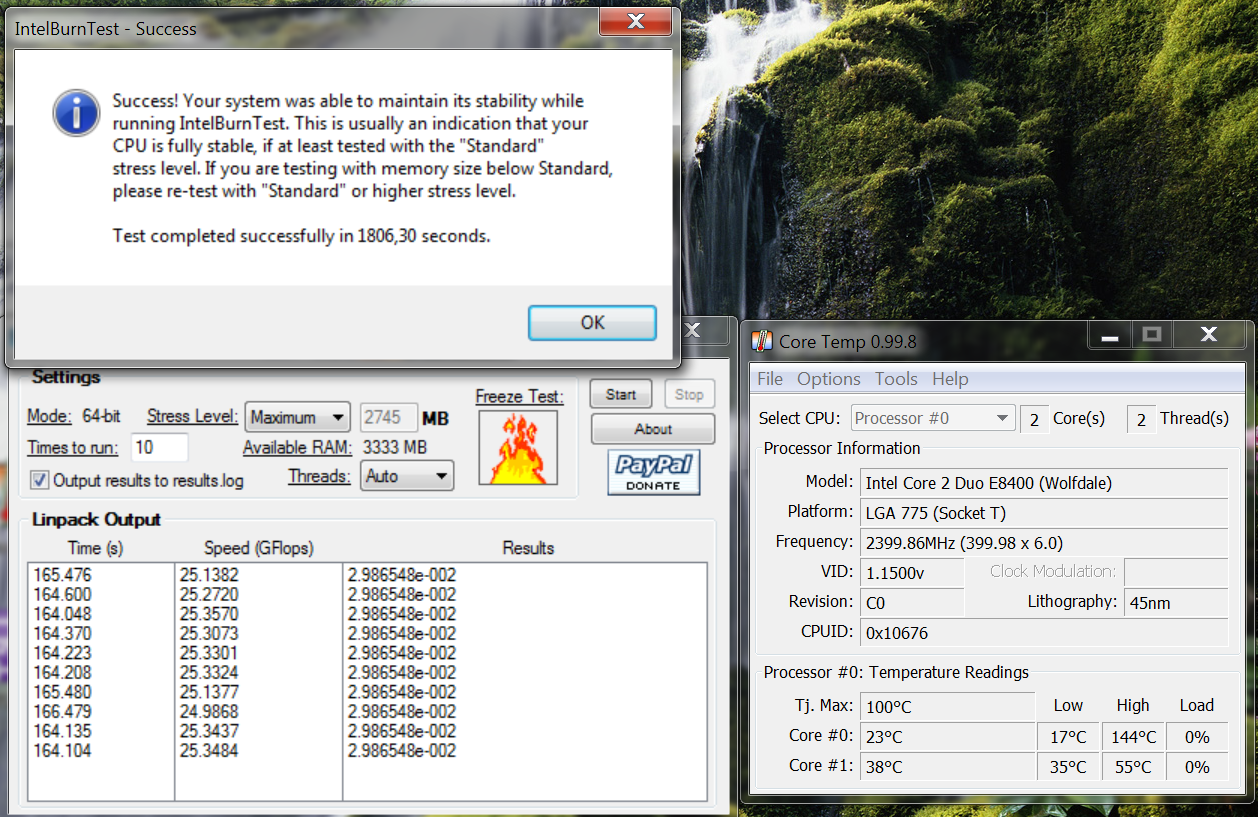This screenshot has width=1258, height=817.
Task: Click the Lithography value 45nm
Action: pos(1176,603)
